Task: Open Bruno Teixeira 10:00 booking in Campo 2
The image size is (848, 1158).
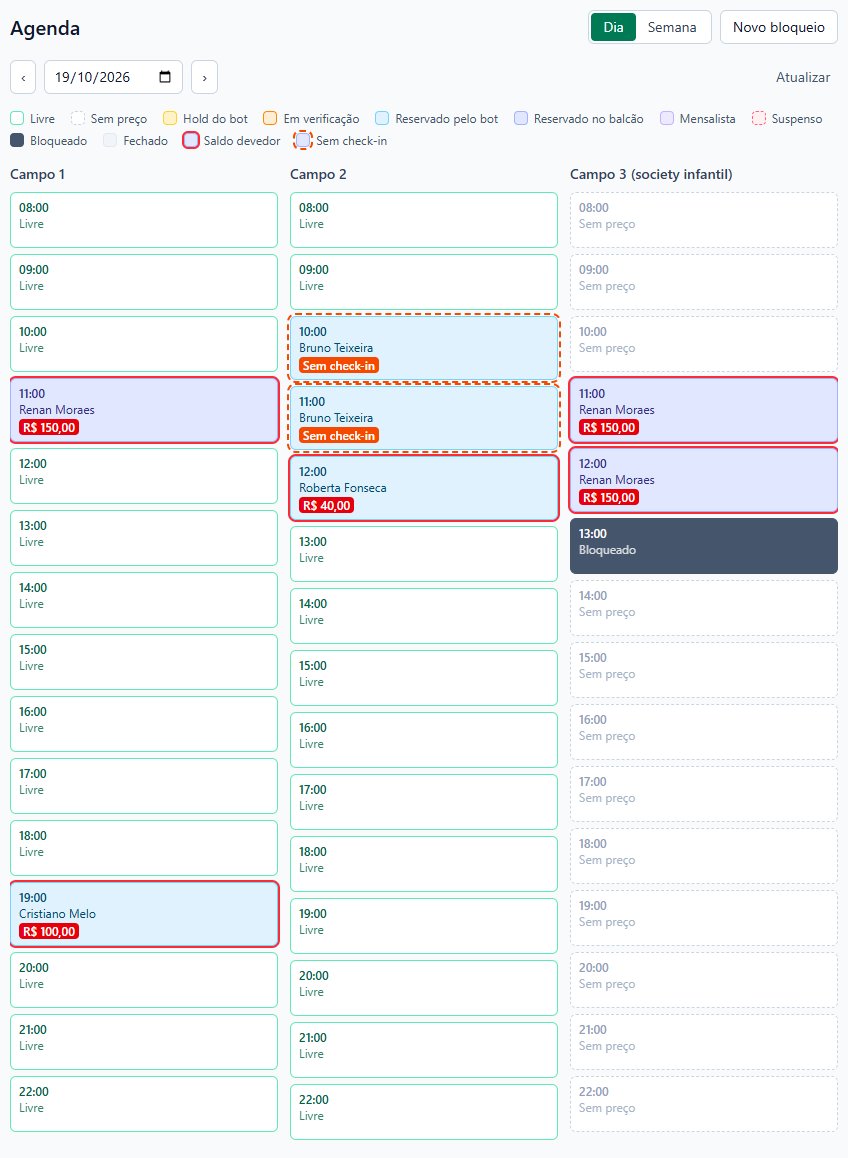Action: click(x=424, y=348)
